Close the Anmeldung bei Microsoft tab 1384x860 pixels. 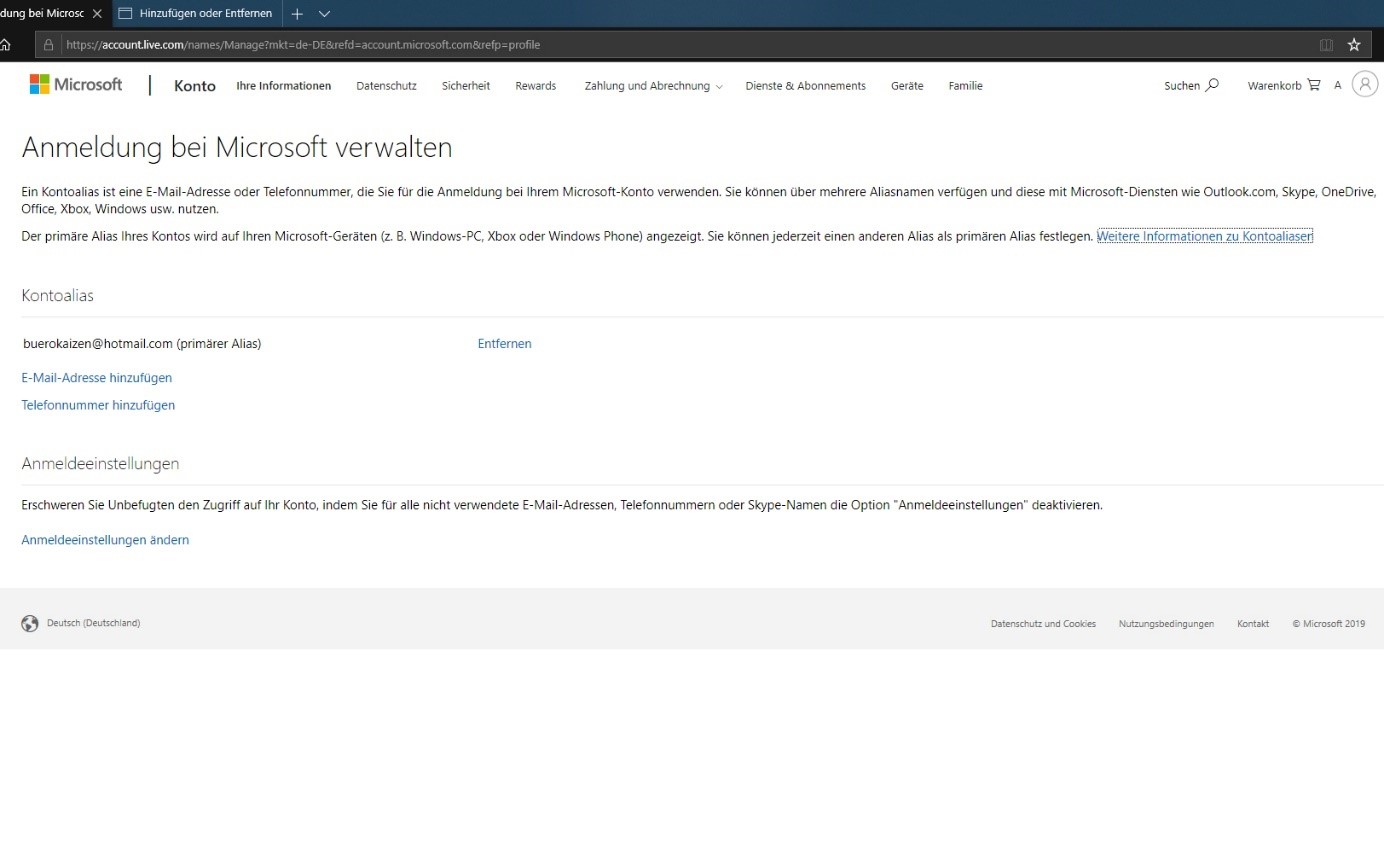tap(97, 14)
